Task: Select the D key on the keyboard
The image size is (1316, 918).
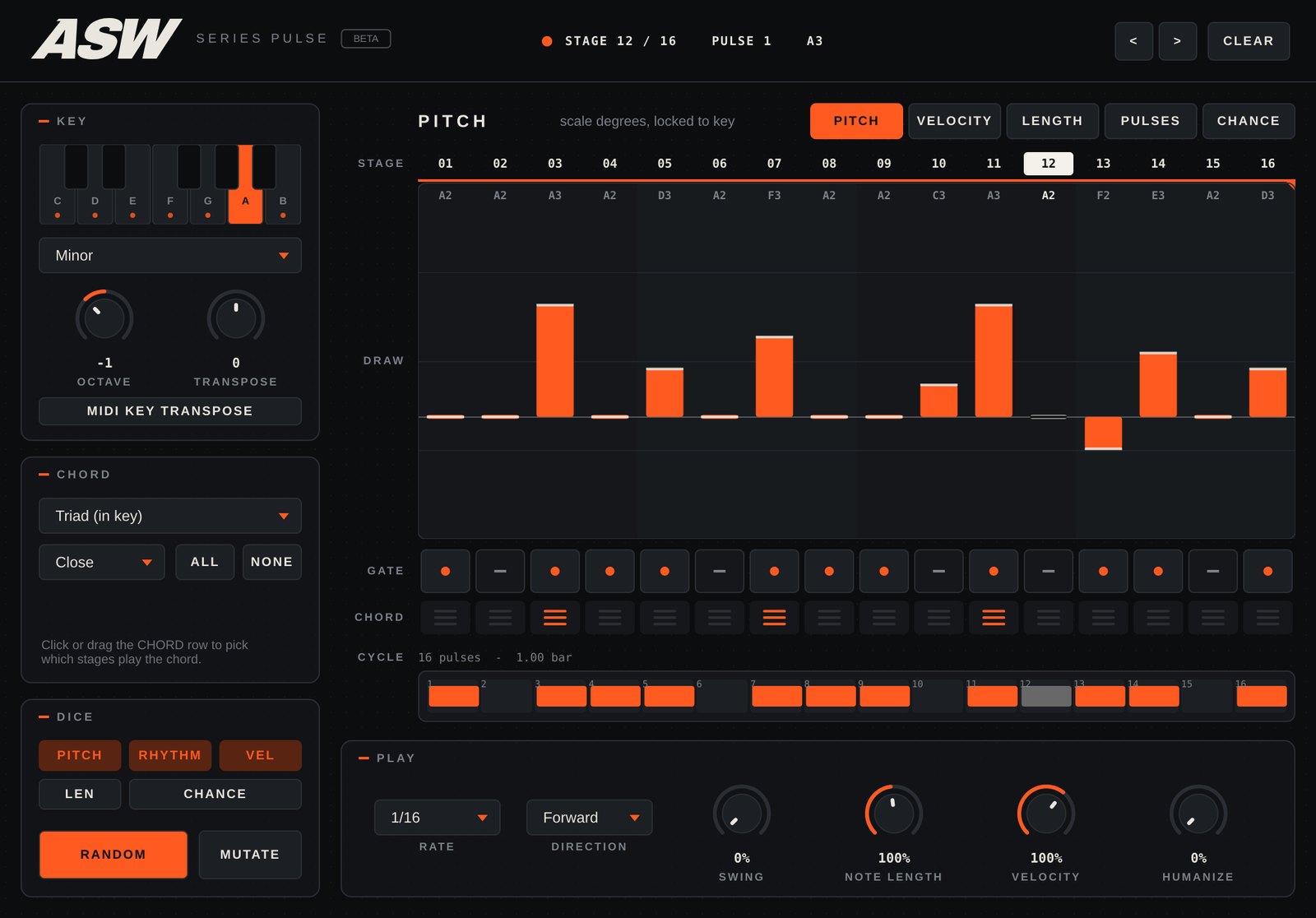Action: coord(95,204)
